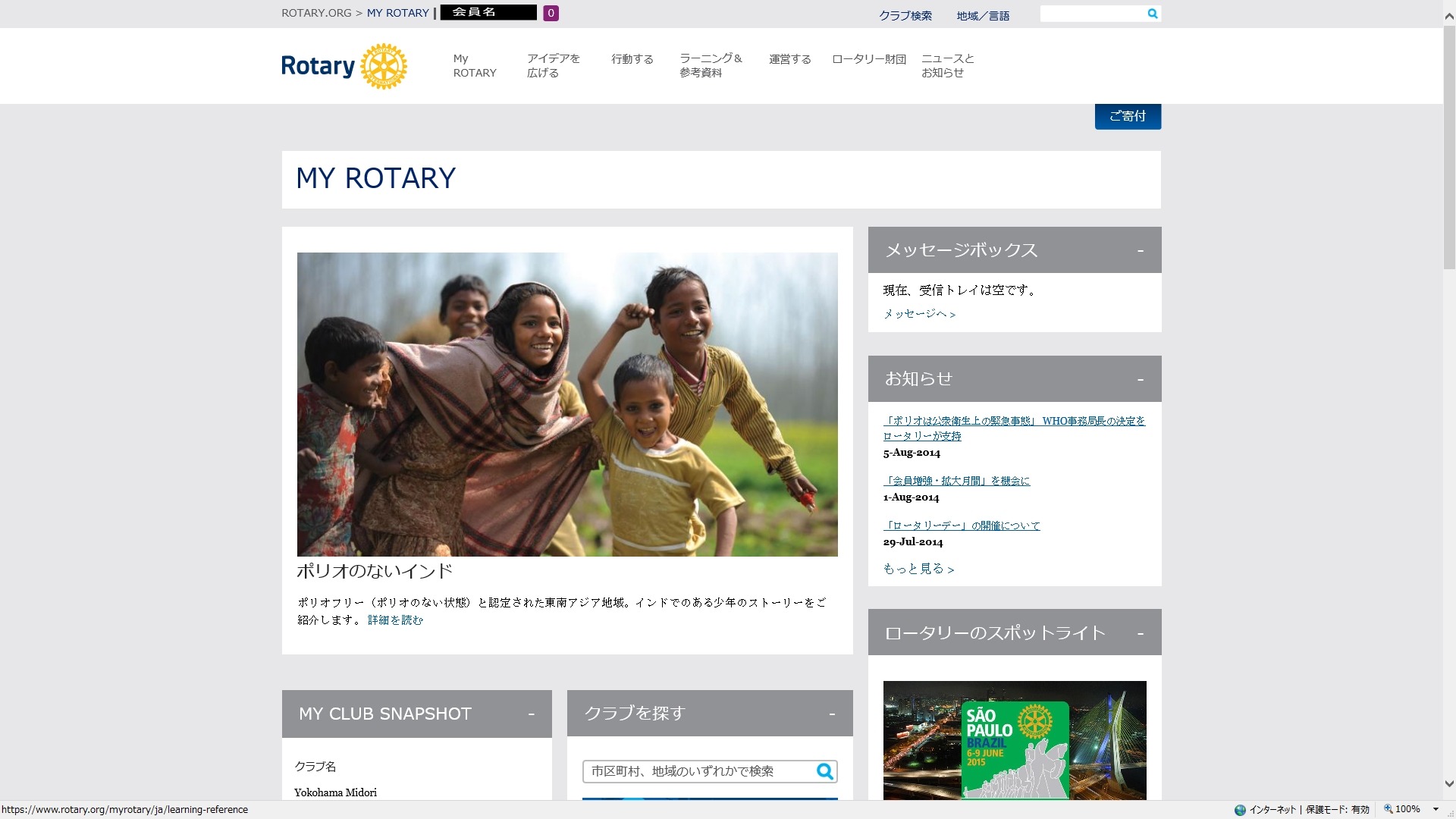Click the São Paulo convention thumbnail
1456x819 pixels.
pos(1014,739)
